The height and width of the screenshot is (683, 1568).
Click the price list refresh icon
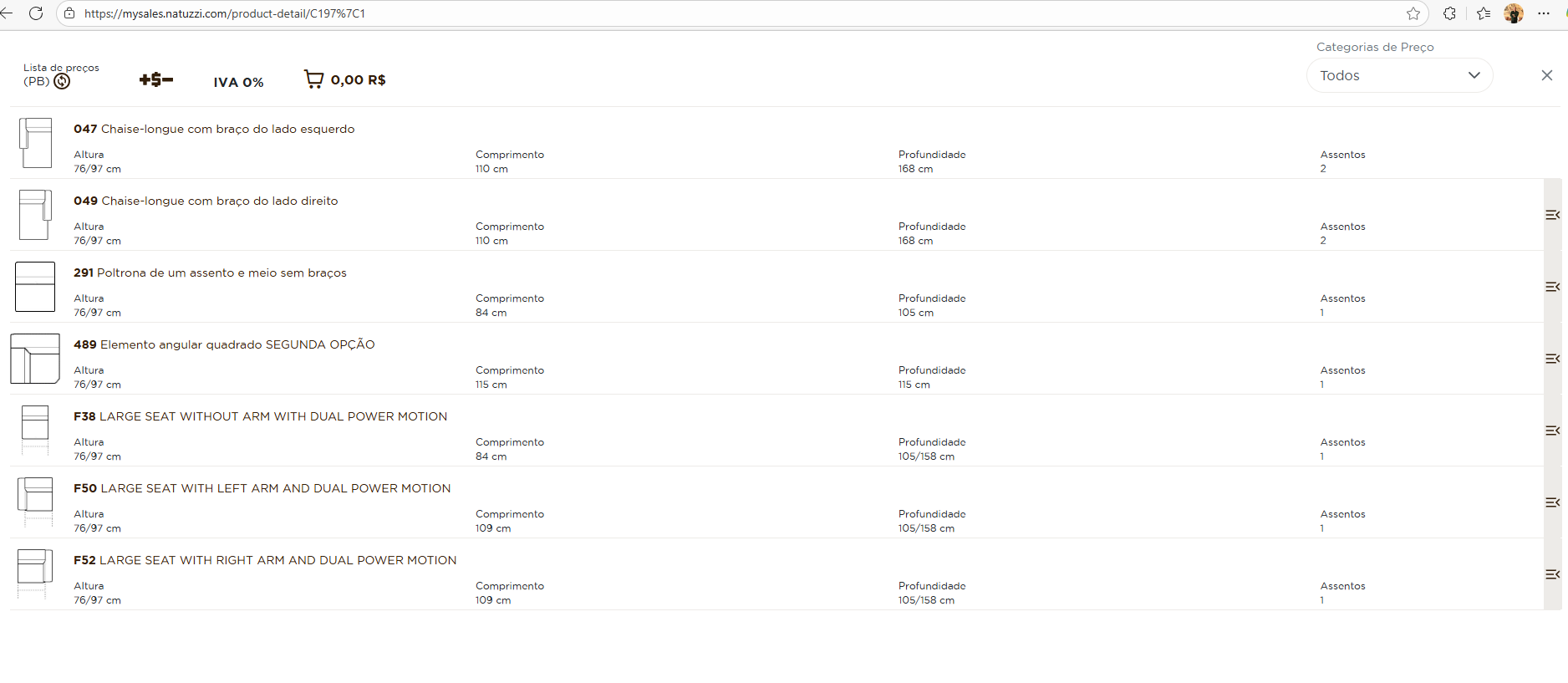62,81
